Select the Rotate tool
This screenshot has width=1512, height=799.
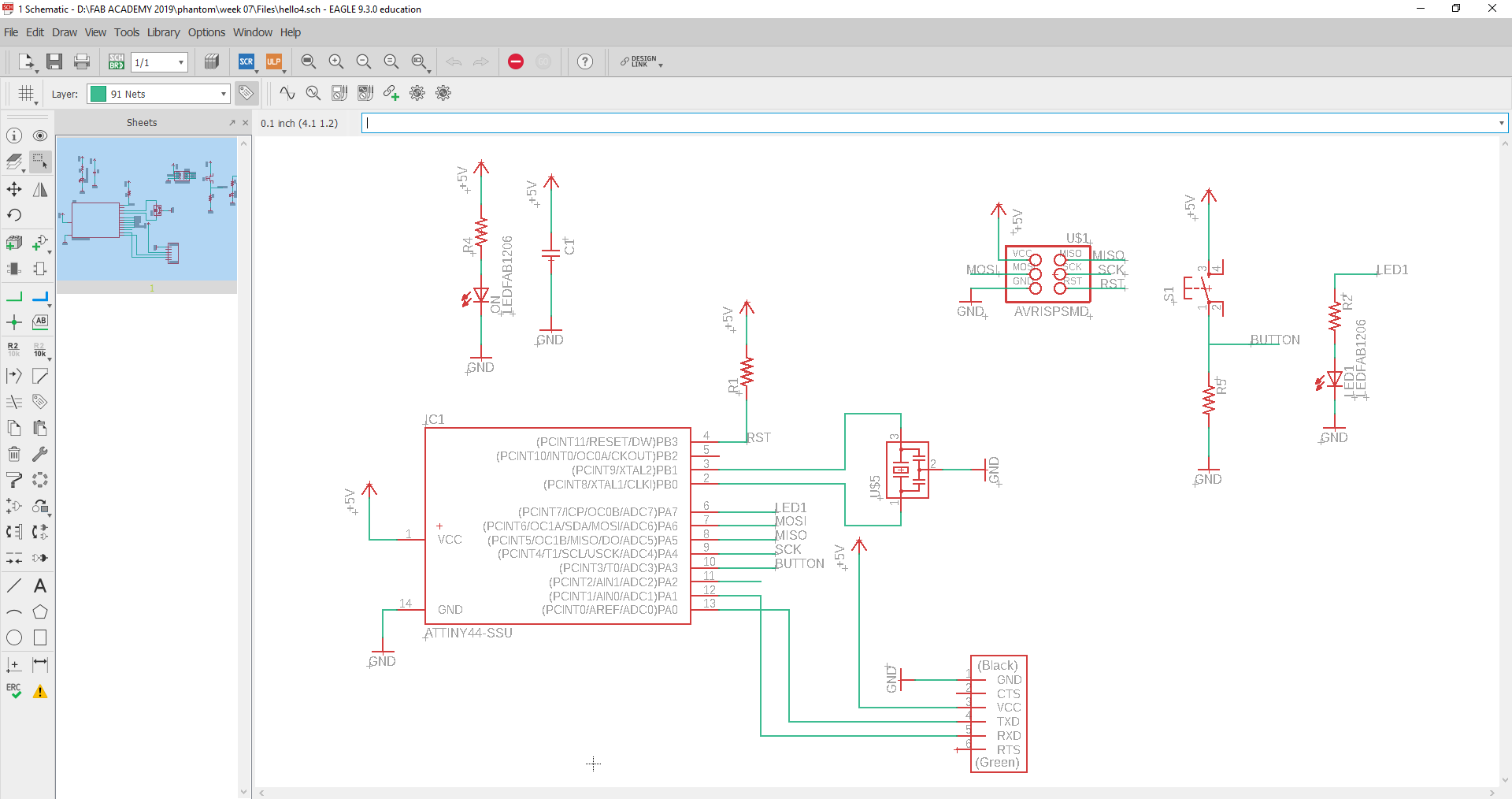click(14, 215)
